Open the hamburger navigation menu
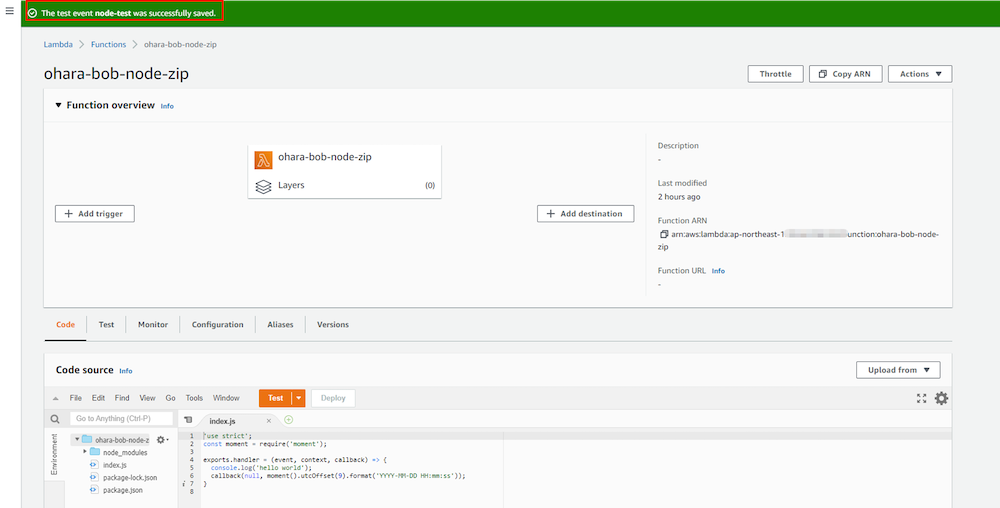 9,11
